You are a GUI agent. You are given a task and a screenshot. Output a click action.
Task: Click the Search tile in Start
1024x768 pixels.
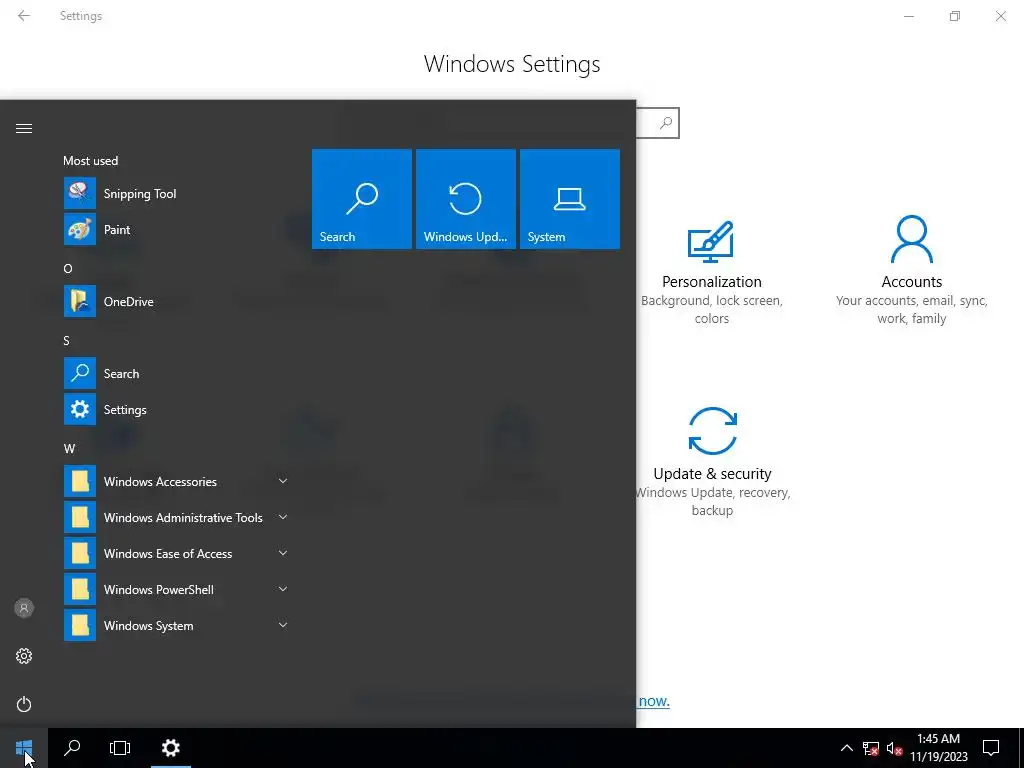click(x=362, y=199)
